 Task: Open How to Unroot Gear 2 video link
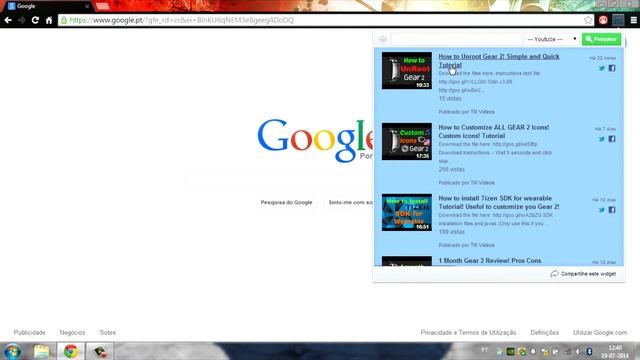point(499,60)
